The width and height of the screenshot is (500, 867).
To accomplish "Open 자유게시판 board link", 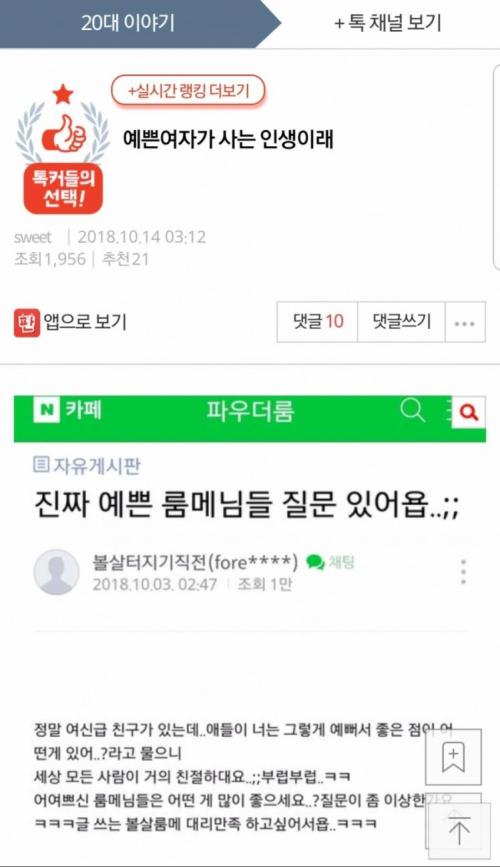I will pos(87,465).
